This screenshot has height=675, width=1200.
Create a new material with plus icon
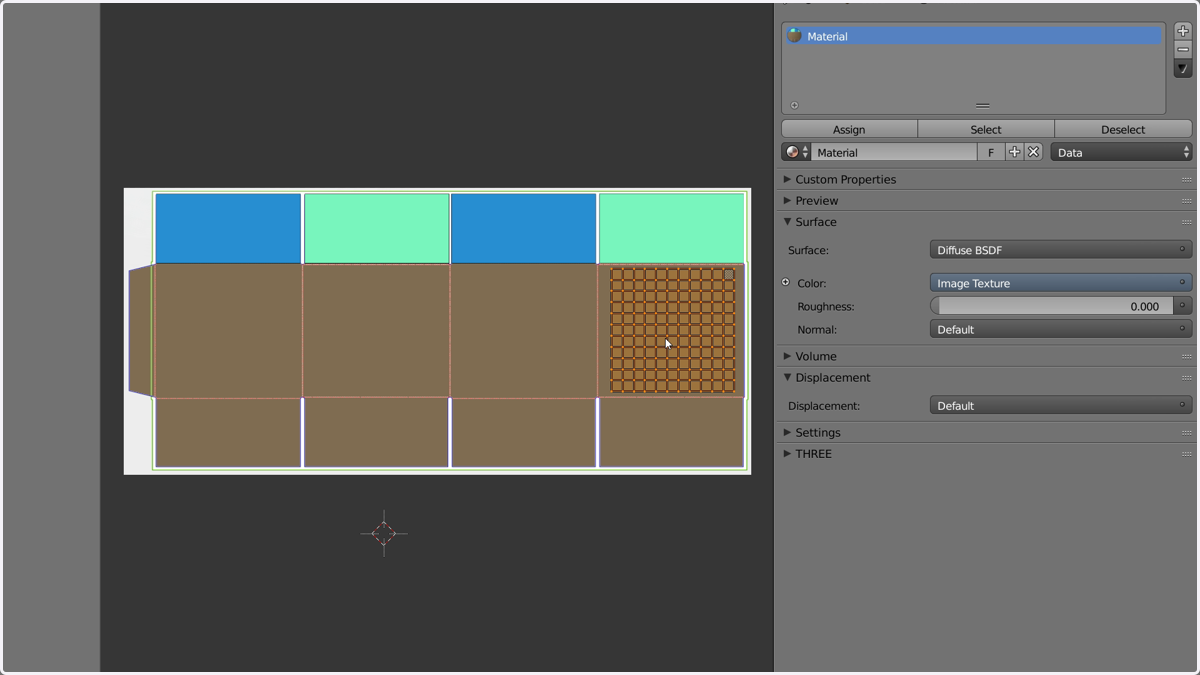1015,152
